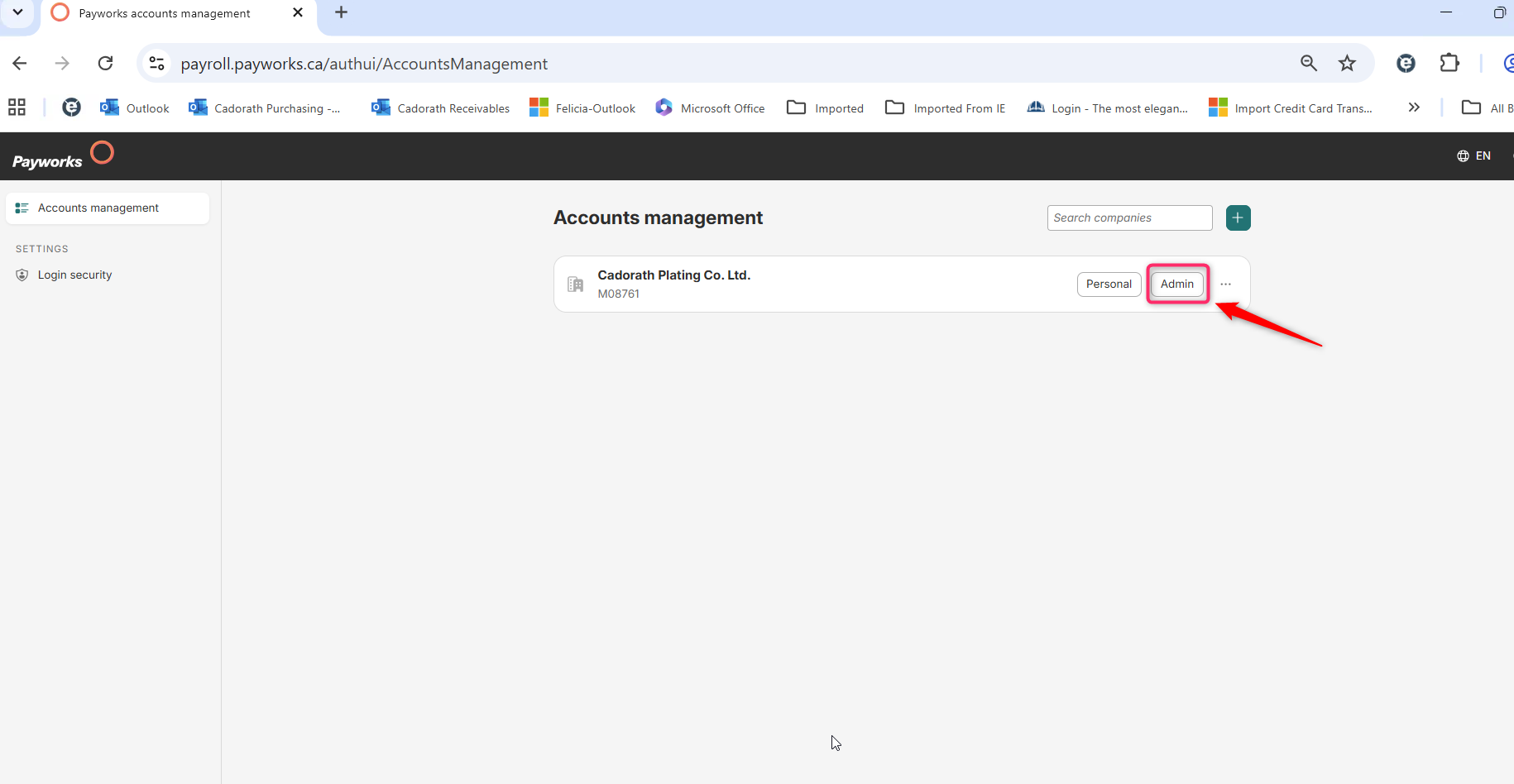Screen dimensions: 1514x784
Task: Open Cadorath Receivables bookmark
Action: [440, 108]
